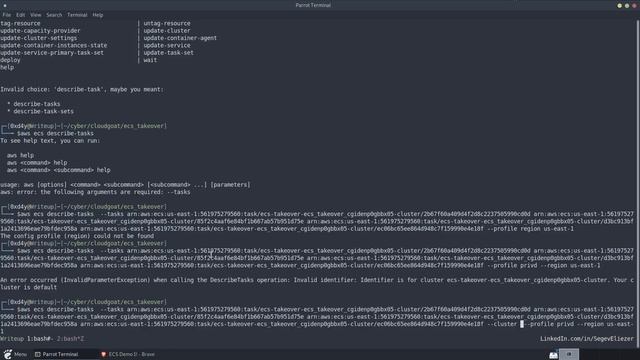
Task: Click the Parrot Terminal taskbar icon
Action: pyautogui.click(x=38, y=354)
